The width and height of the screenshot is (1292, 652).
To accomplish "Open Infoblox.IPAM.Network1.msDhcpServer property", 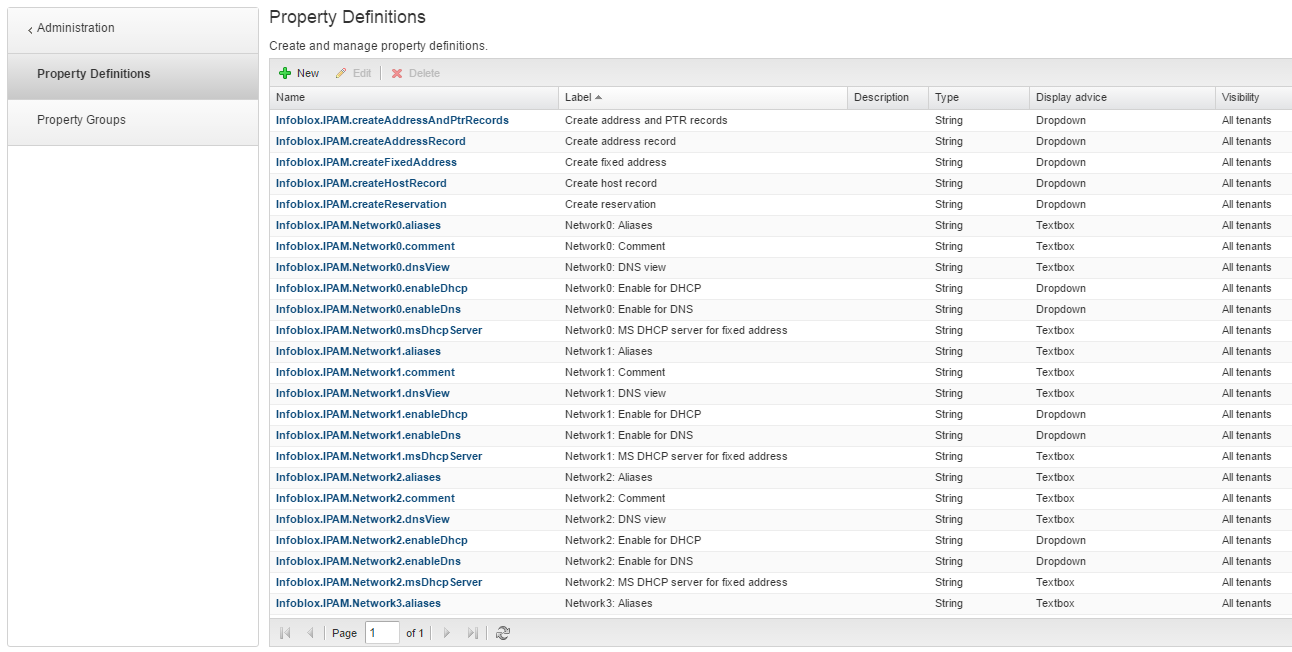I will 379,456.
